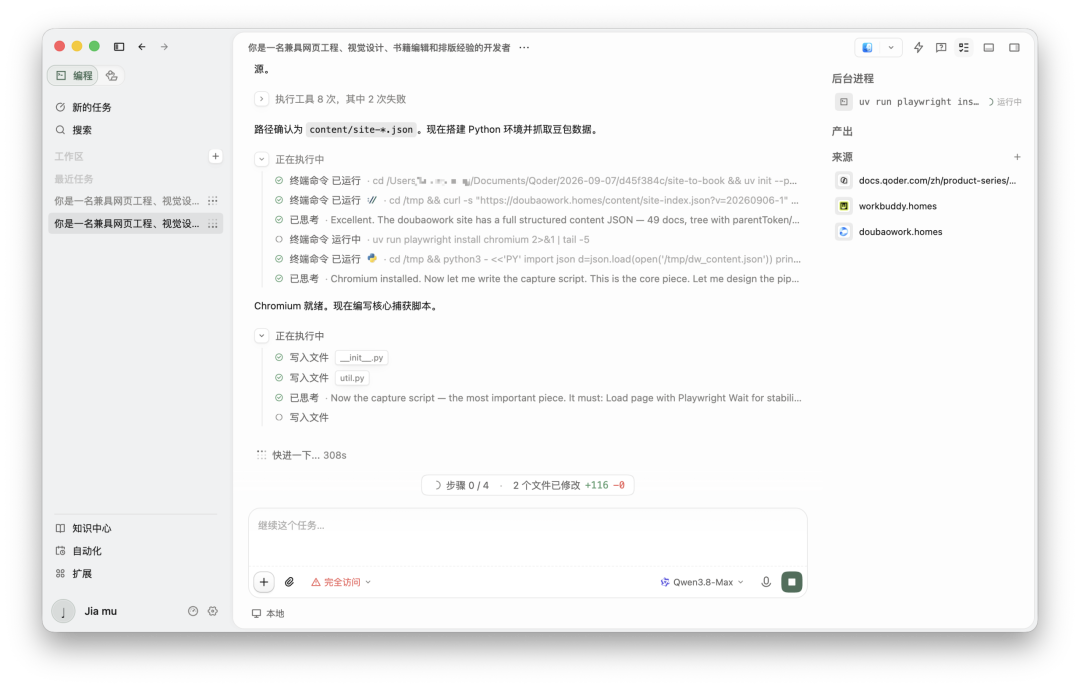
Task: Open the feedback question bubble icon
Action: click(x=941, y=48)
